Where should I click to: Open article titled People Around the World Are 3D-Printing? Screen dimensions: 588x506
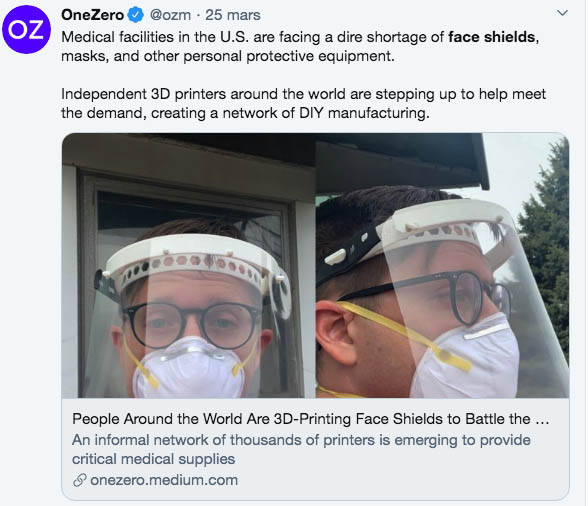coord(310,419)
